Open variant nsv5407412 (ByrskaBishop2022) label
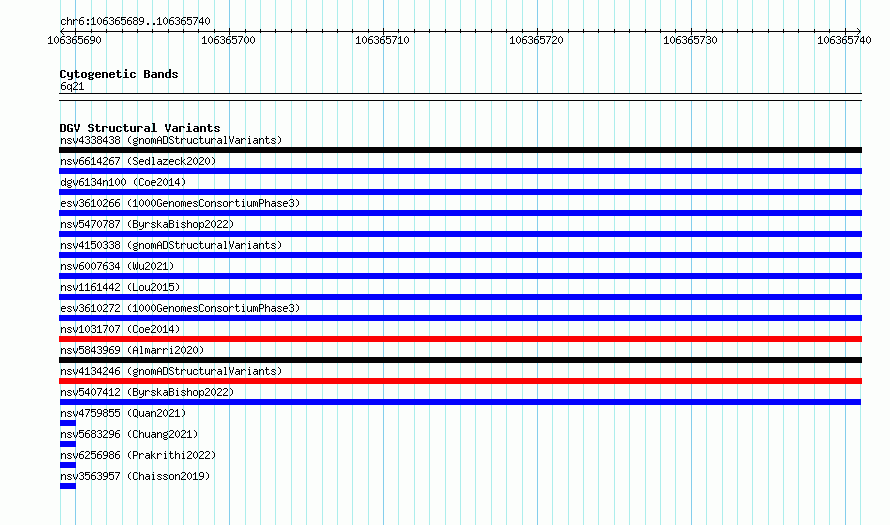Viewport: 890px width, 525px height. 147,392
